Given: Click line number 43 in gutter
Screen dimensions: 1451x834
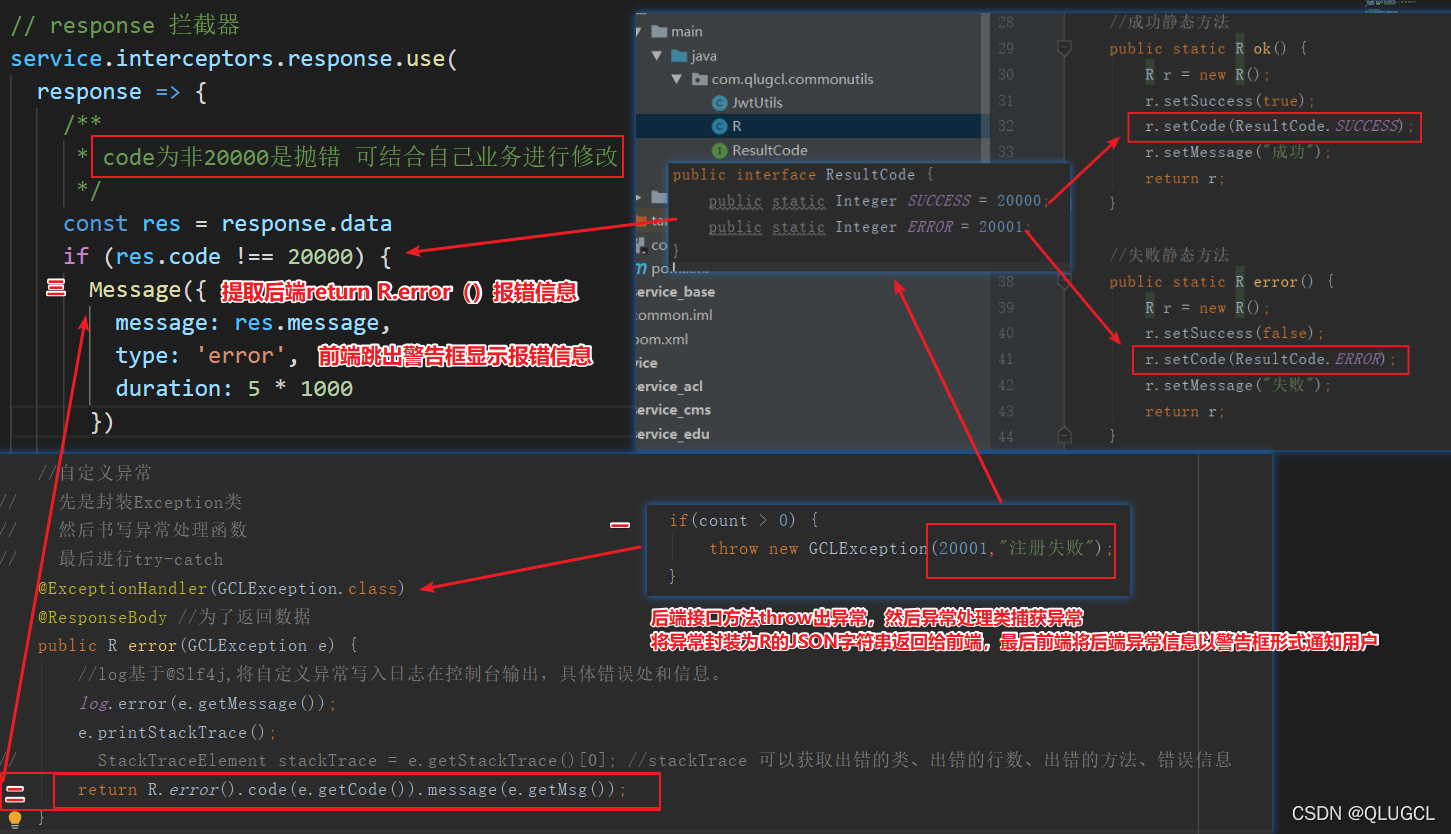Looking at the screenshot, I should (x=1005, y=411).
